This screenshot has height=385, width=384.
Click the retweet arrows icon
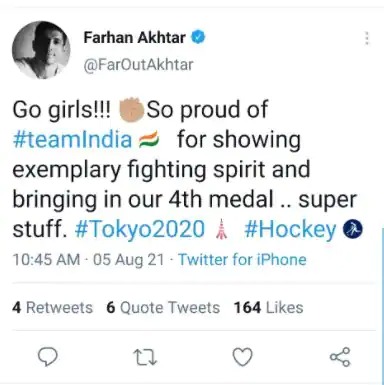[145, 357]
